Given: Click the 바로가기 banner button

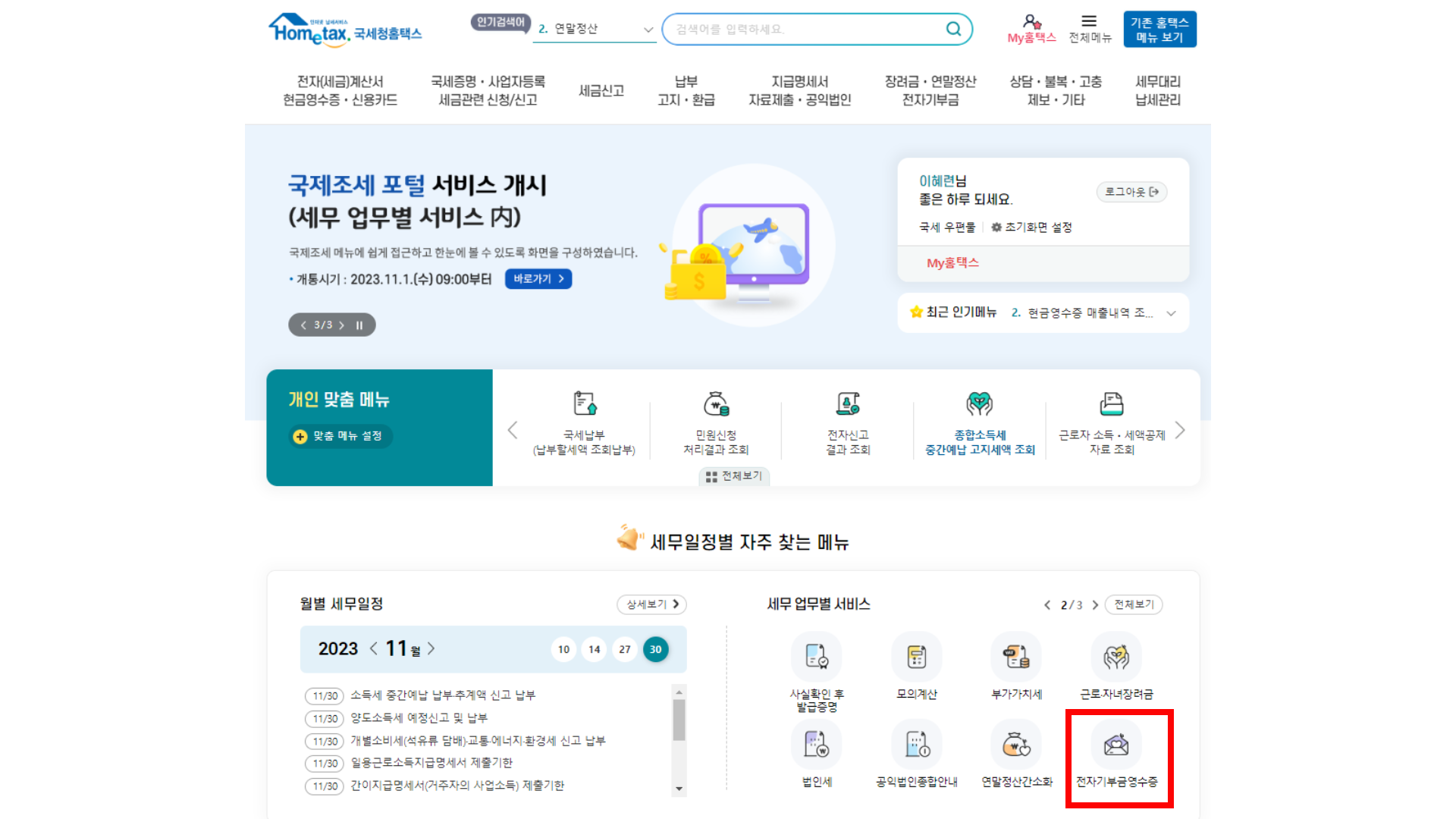Looking at the screenshot, I should (538, 279).
